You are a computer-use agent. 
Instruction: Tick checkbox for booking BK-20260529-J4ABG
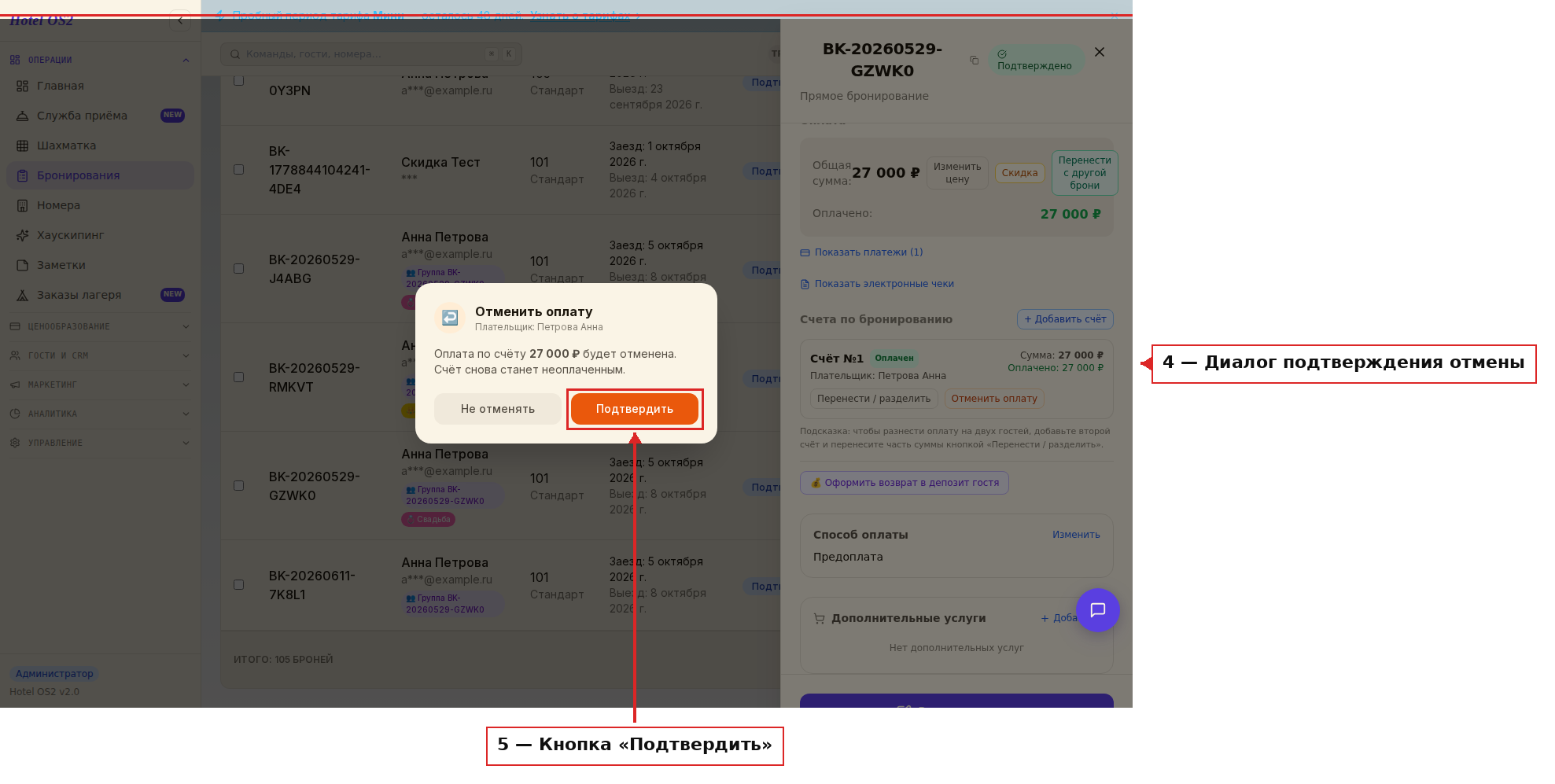click(239, 269)
